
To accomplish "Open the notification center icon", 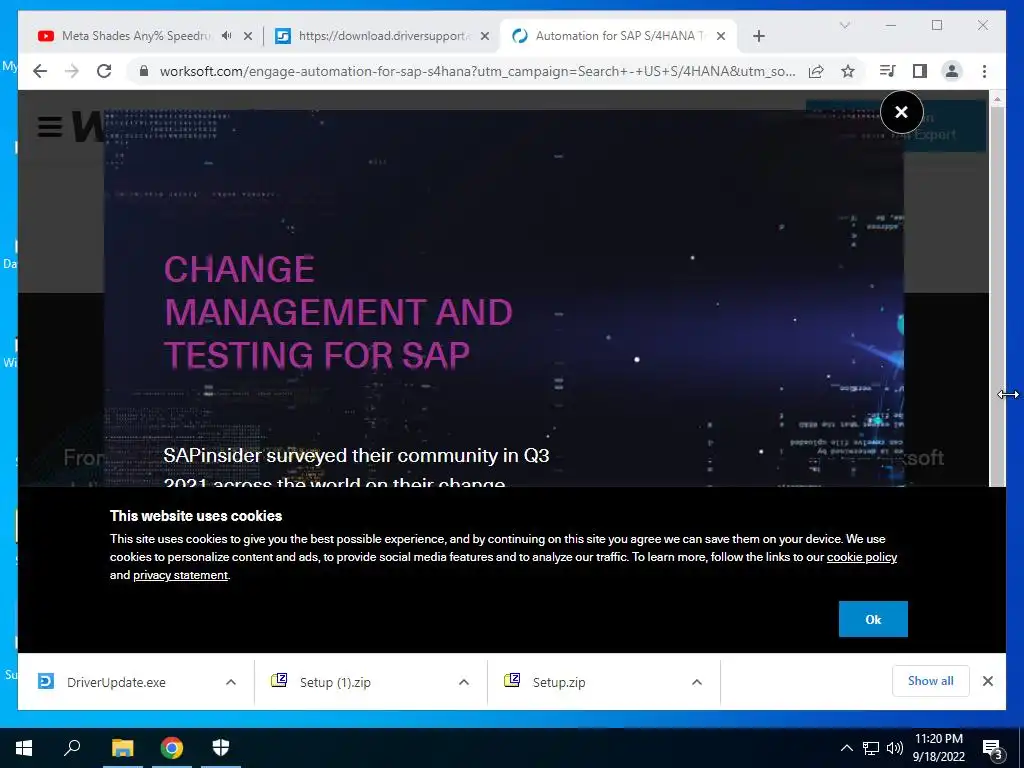I will [992, 749].
